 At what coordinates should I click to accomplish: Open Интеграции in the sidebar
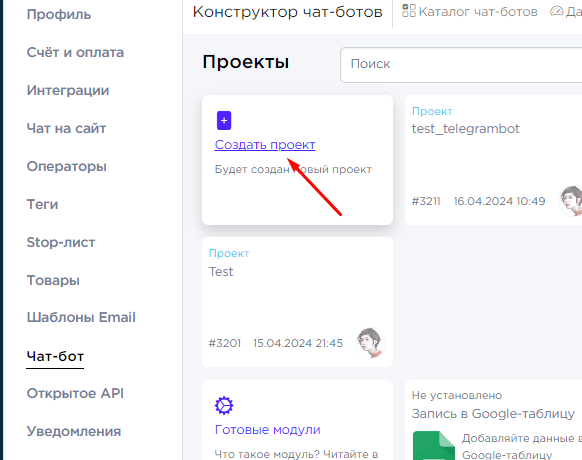68,90
